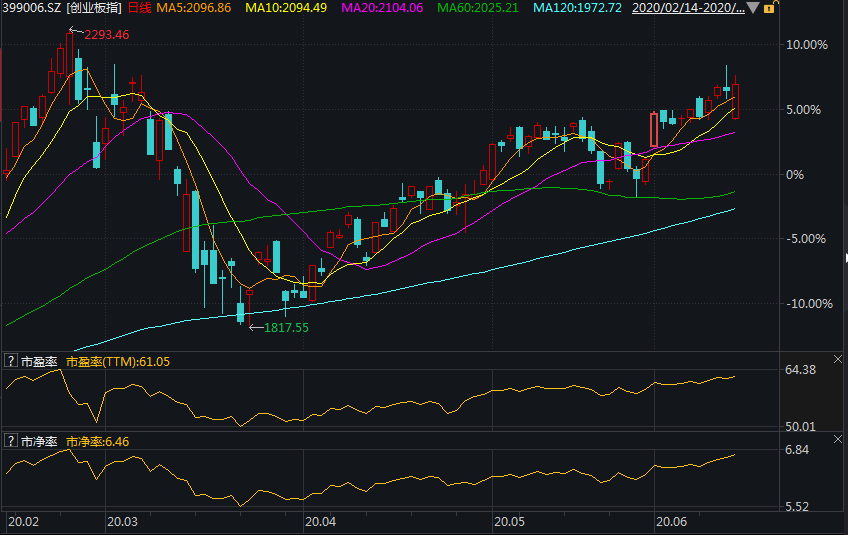
Task: Click the 20.04 date on timeline
Action: pos(320,522)
